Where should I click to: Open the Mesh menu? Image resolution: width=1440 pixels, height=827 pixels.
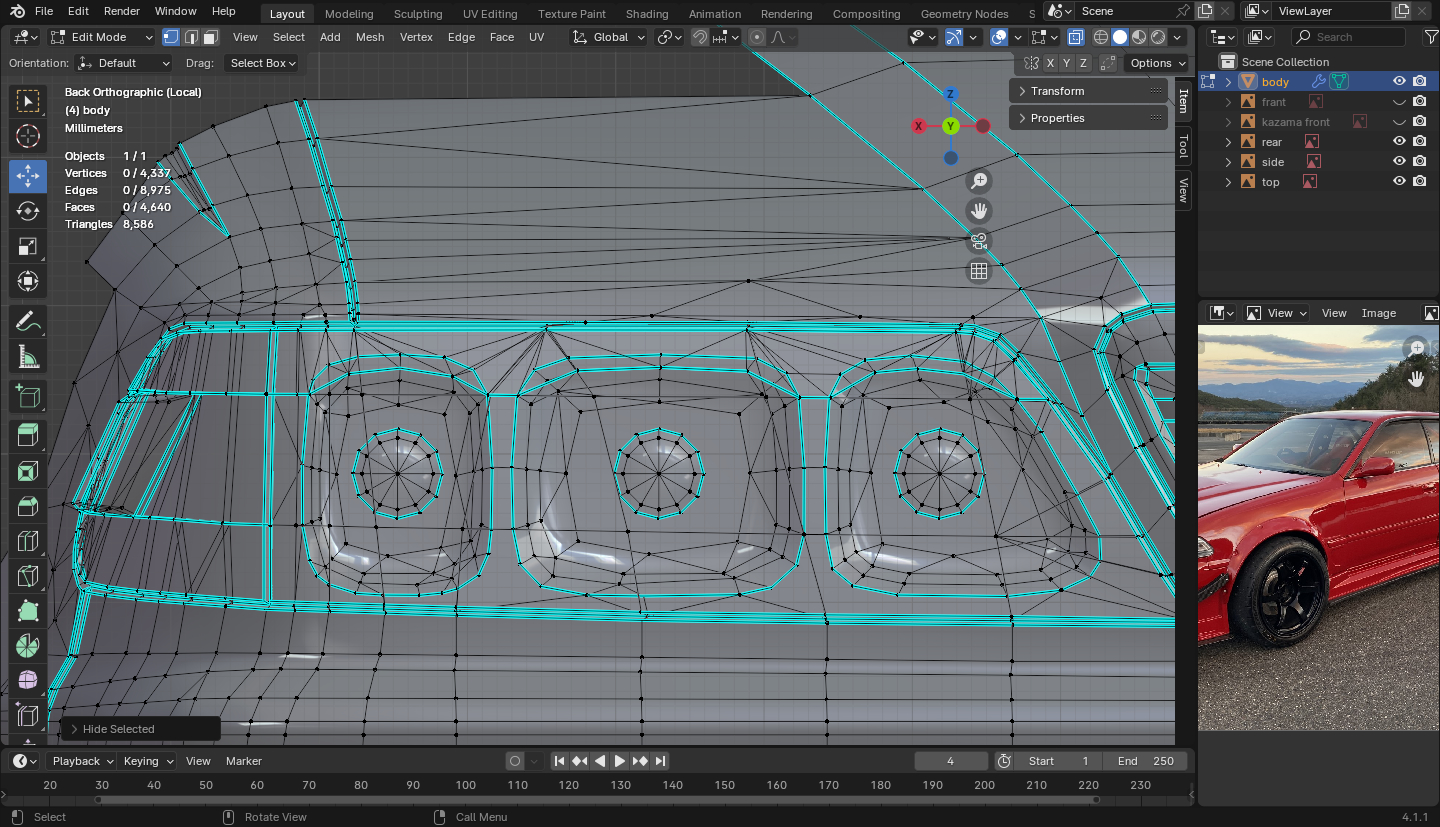click(x=369, y=37)
